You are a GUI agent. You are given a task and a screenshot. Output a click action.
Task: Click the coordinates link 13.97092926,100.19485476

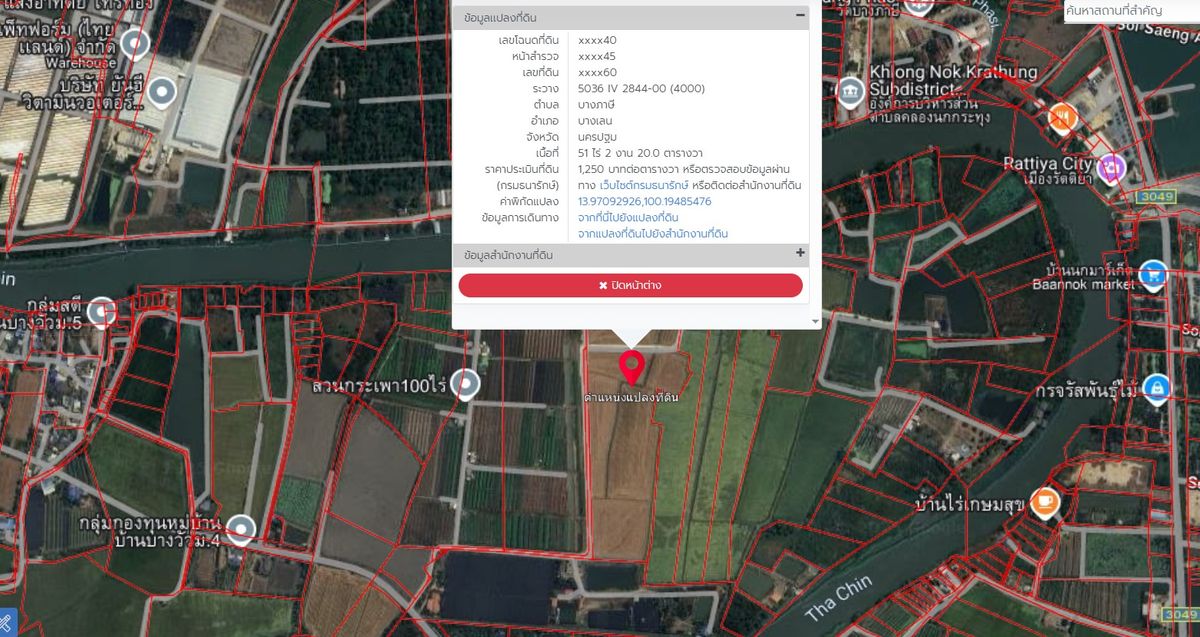click(x=645, y=201)
